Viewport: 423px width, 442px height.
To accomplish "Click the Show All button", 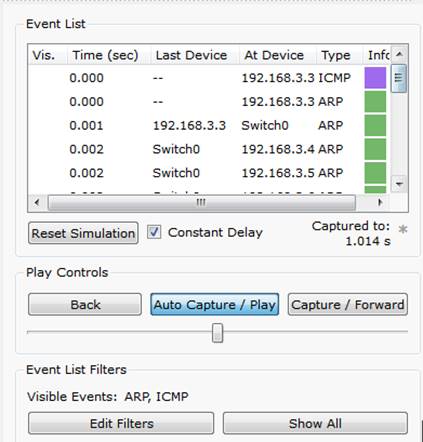I will pyautogui.click(x=315, y=423).
